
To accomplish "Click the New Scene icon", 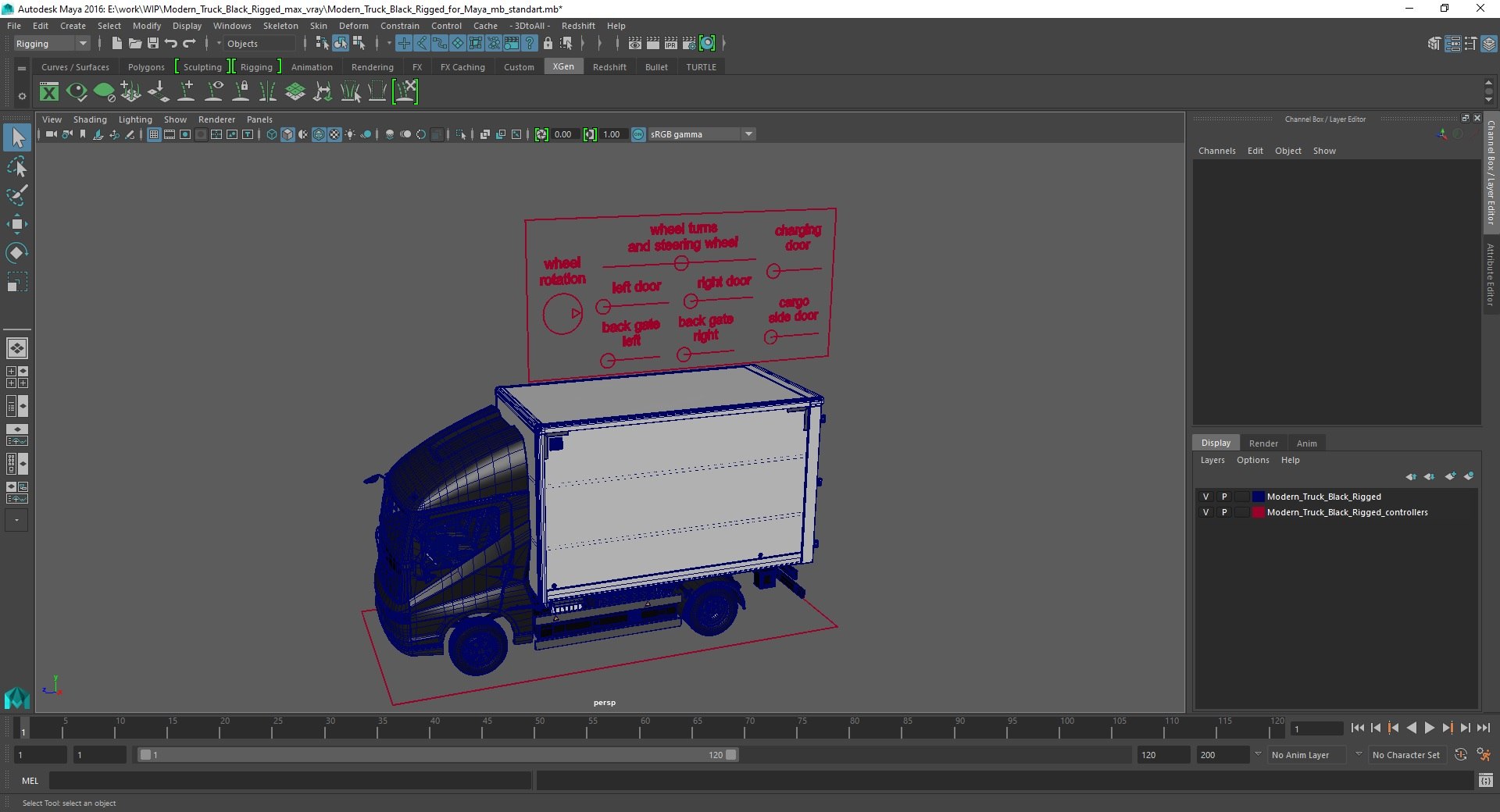I will pos(116,44).
